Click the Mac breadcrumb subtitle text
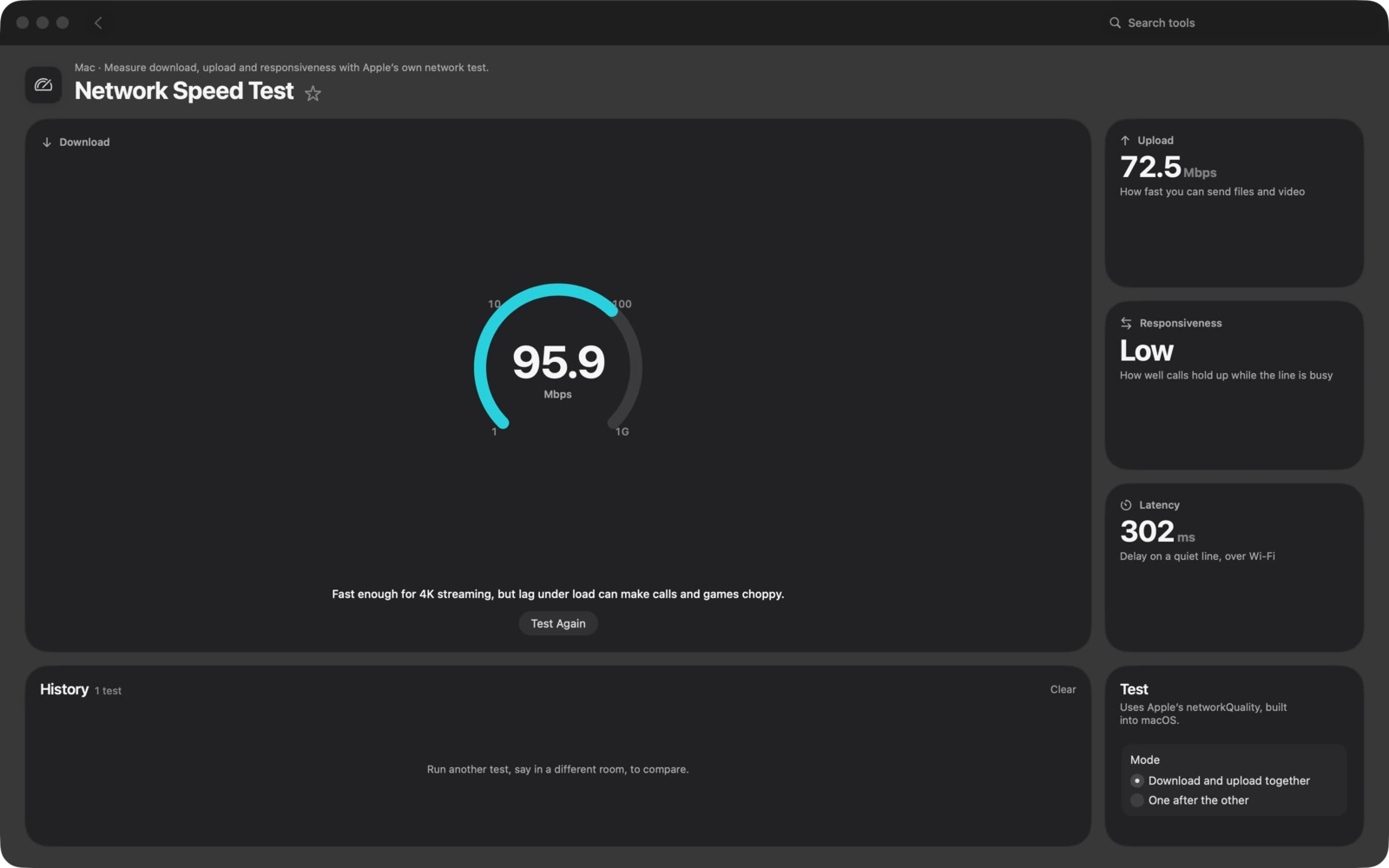This screenshot has width=1389, height=868. pos(281,68)
